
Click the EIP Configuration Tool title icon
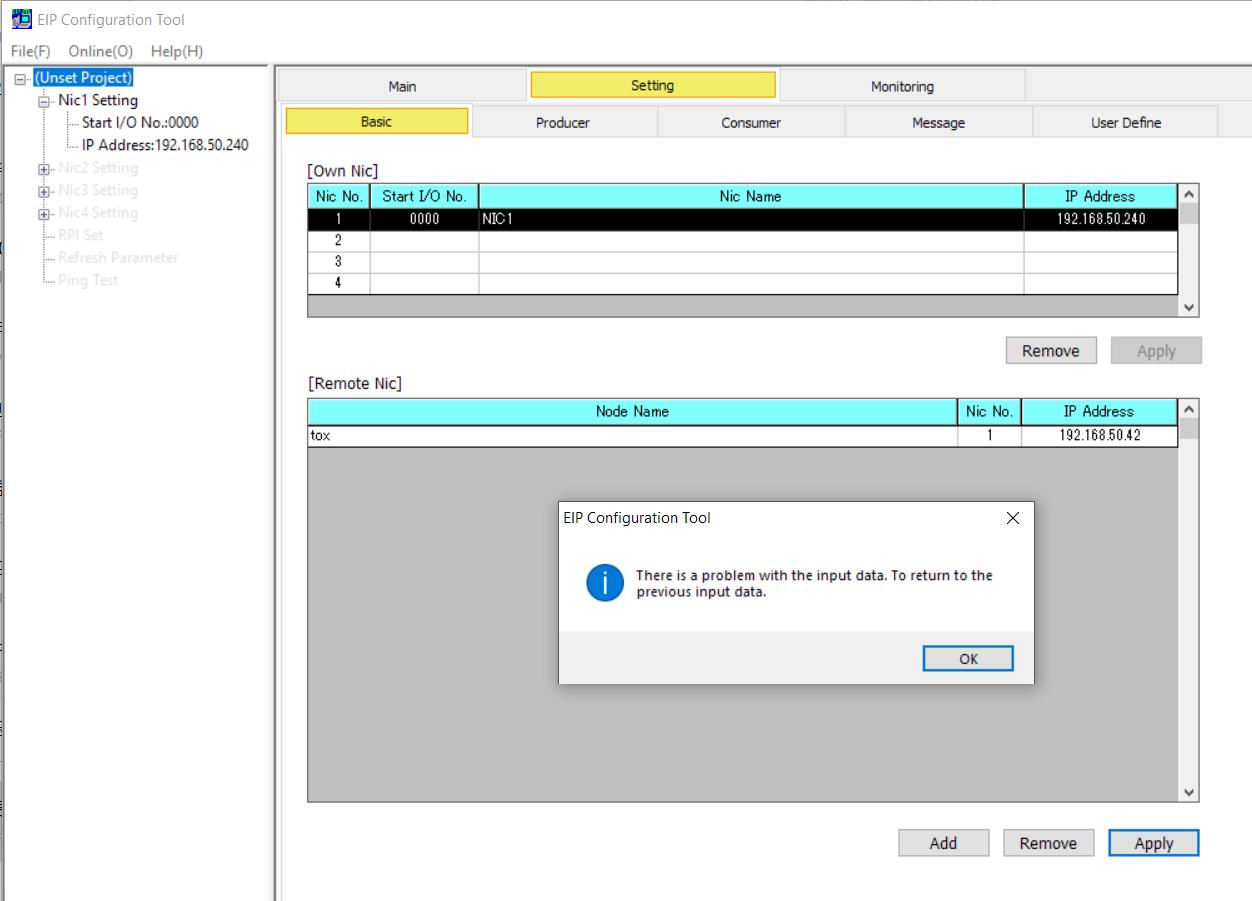point(21,19)
